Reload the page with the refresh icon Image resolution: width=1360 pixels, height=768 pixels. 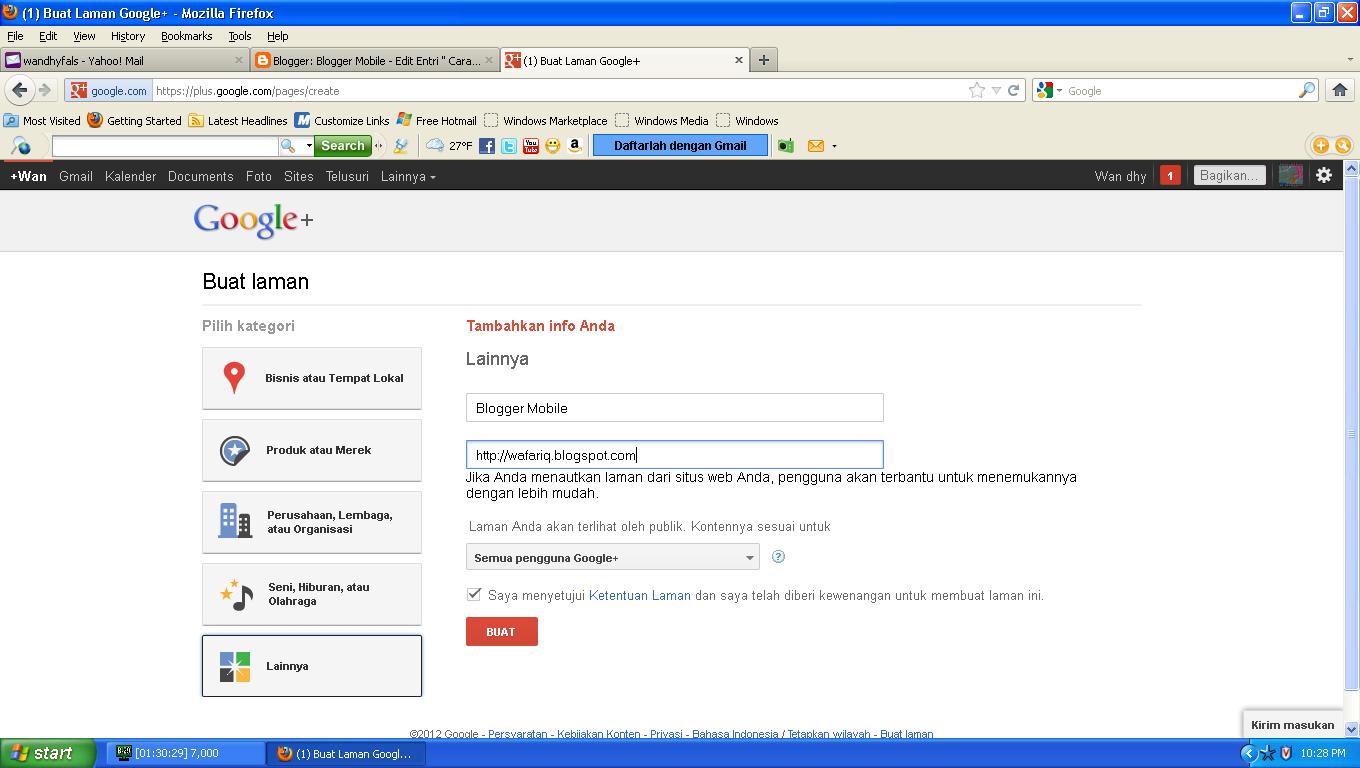pyautogui.click(x=1013, y=90)
